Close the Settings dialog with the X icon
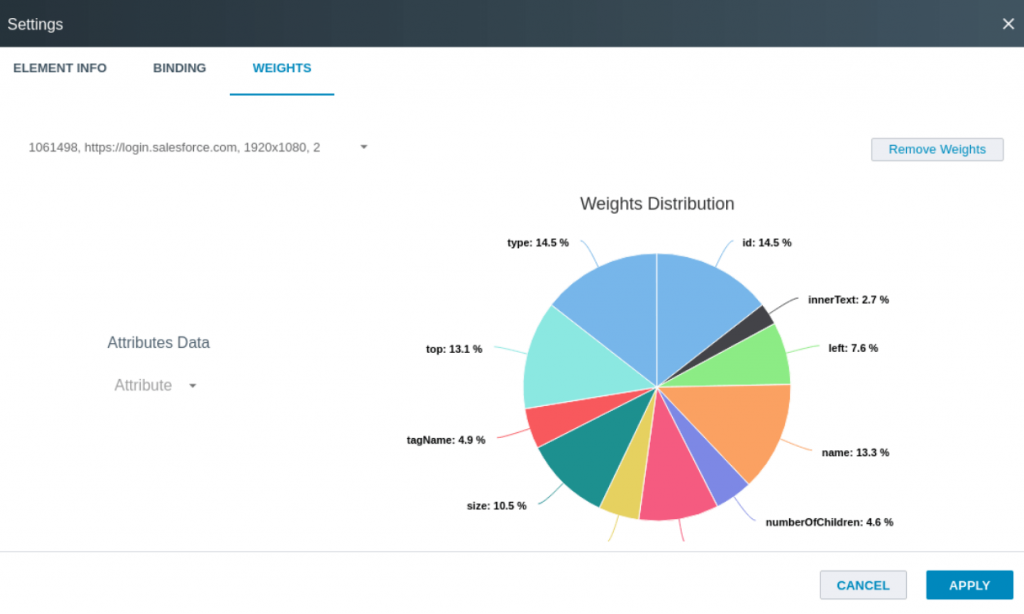Screen dimensions: 1024x614 point(1008,24)
